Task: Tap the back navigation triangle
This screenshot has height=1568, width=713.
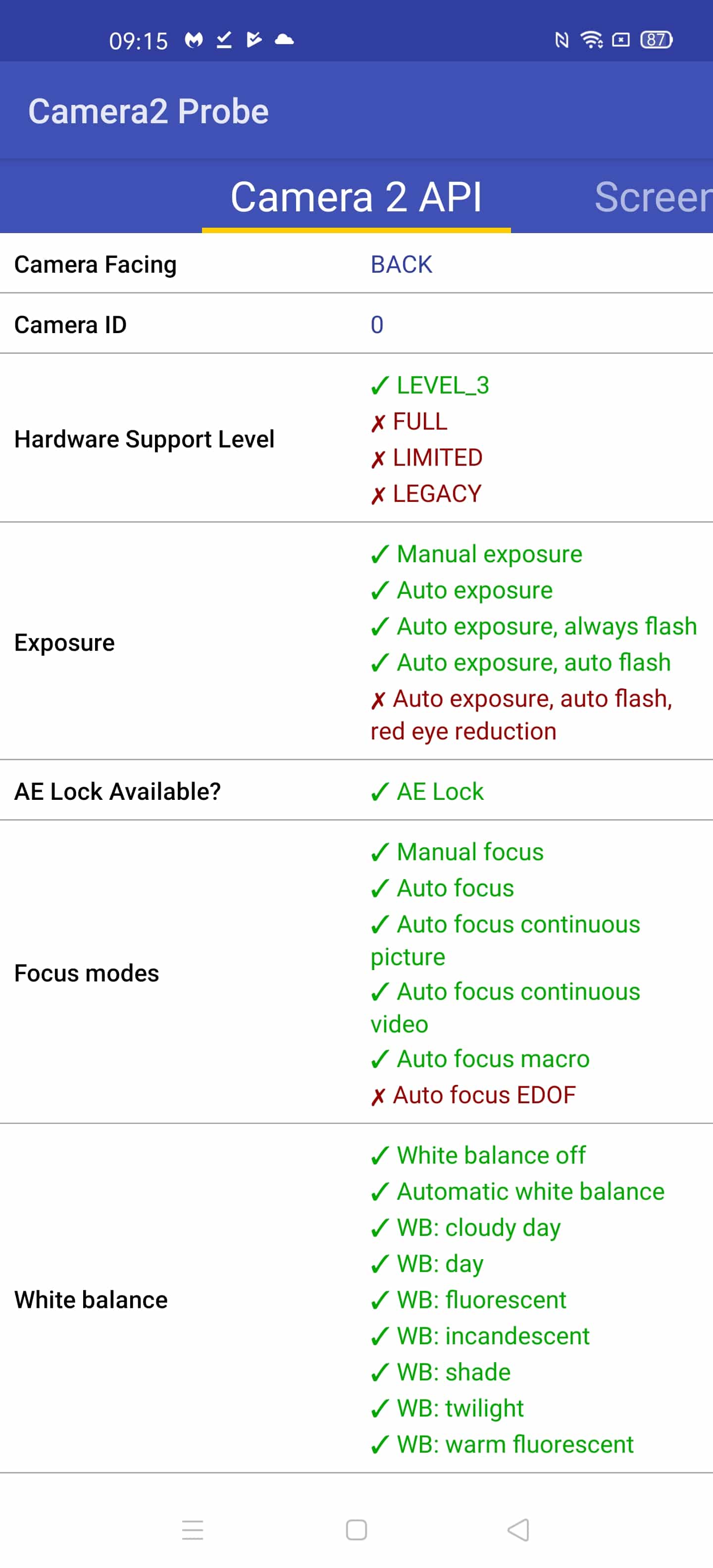Action: click(x=518, y=1529)
